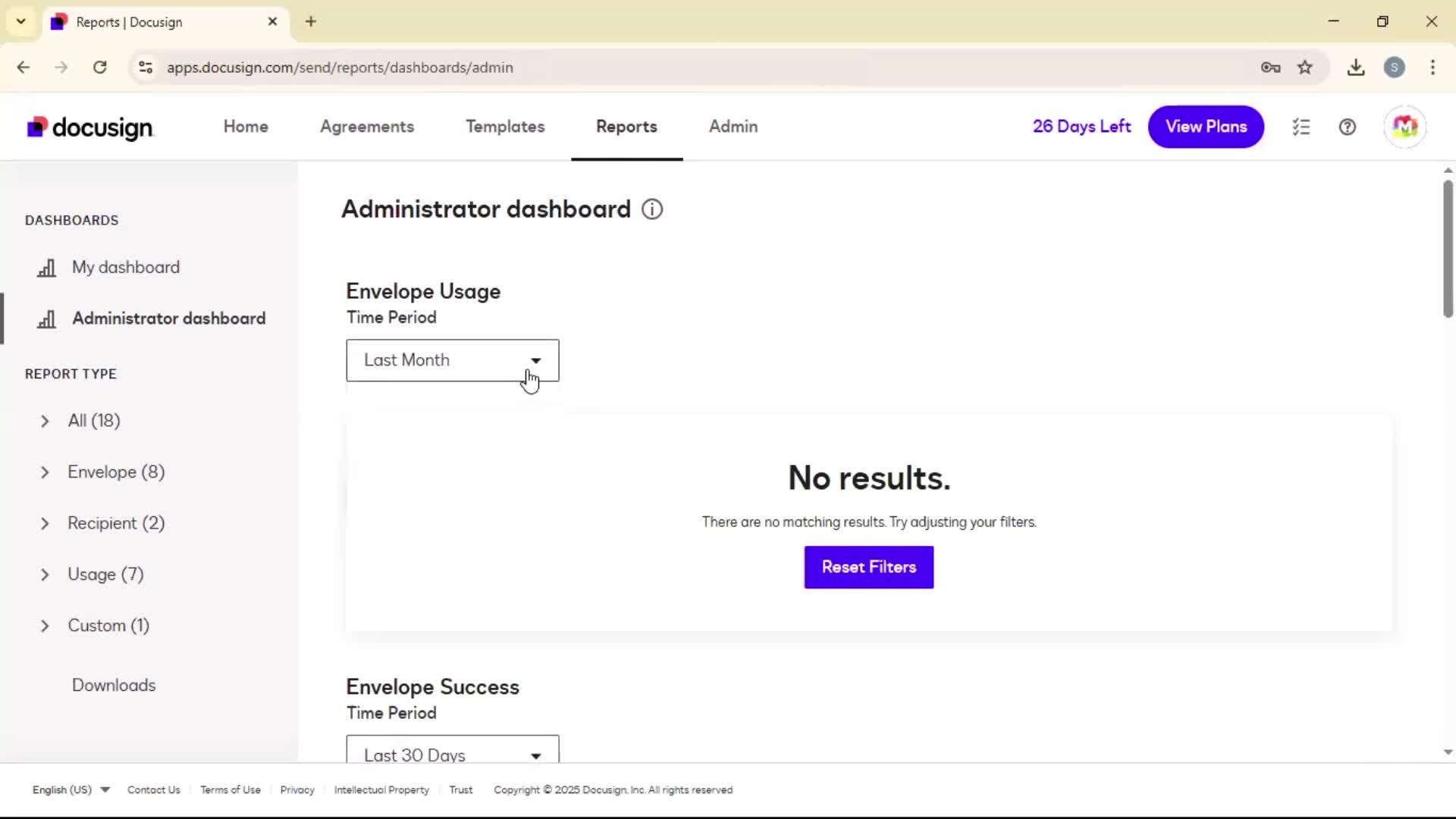Click the View Plans button

1206,127
